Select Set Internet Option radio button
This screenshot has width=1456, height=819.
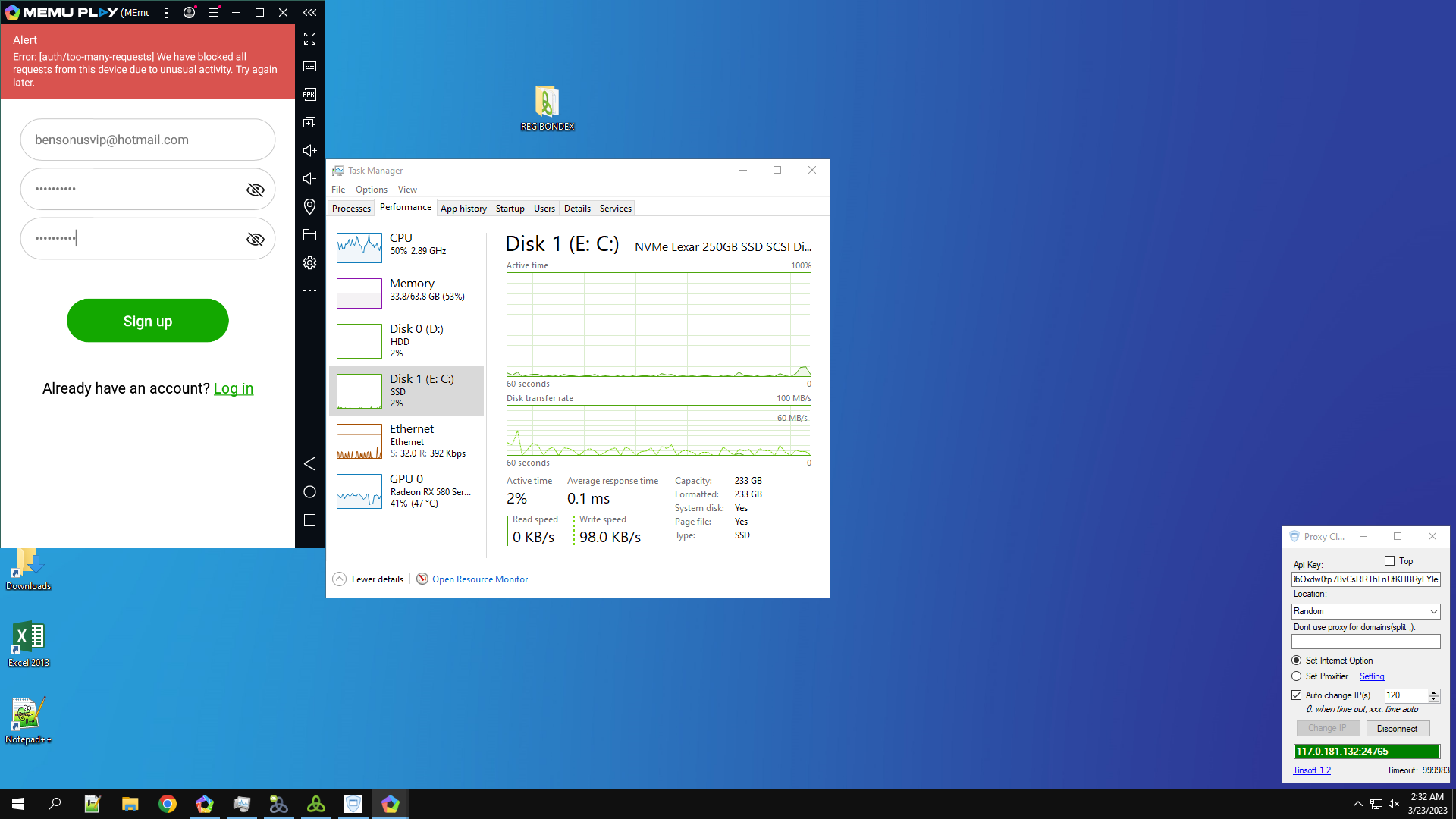[1297, 661]
